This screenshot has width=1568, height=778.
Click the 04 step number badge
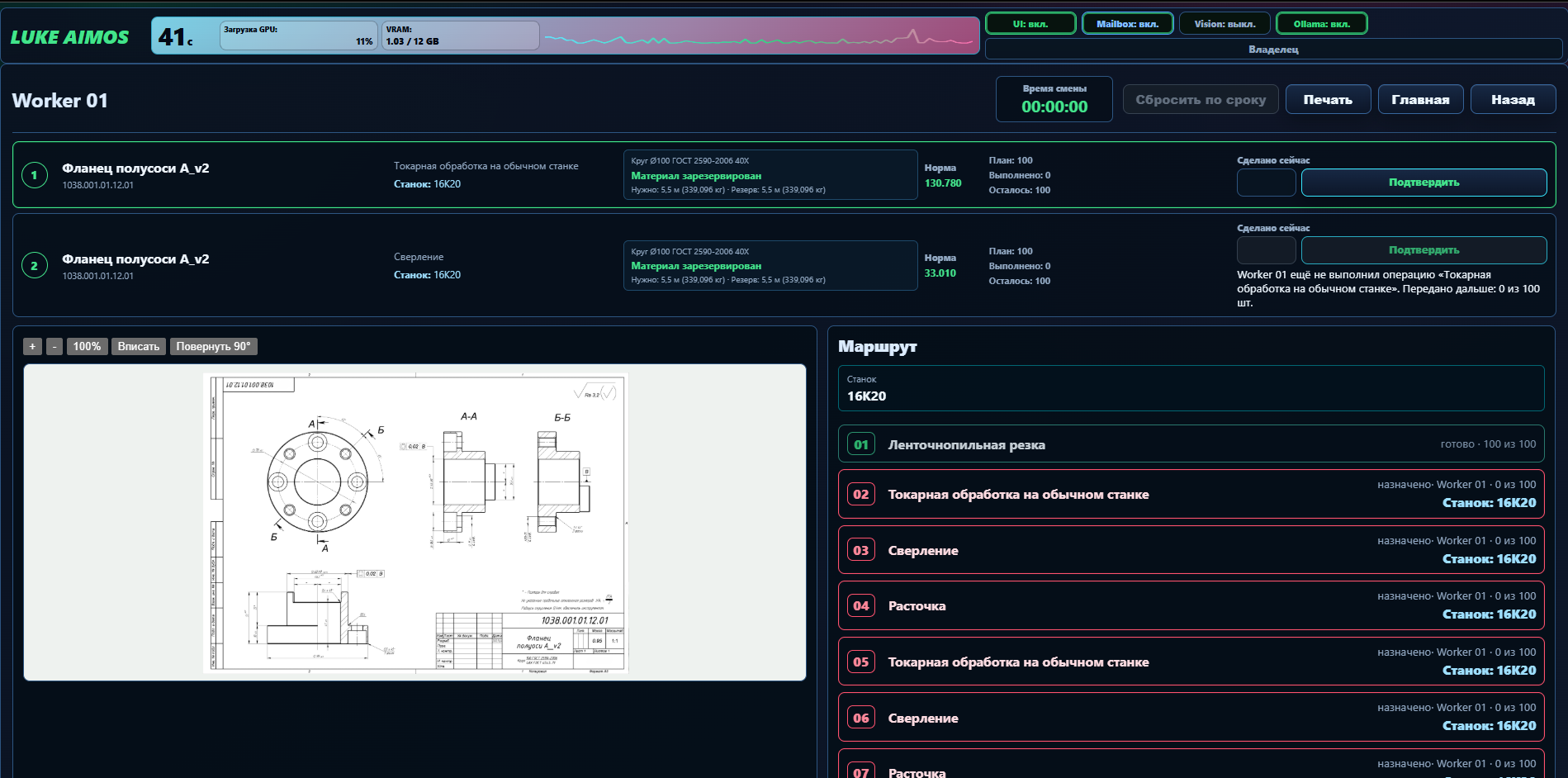click(x=861, y=605)
